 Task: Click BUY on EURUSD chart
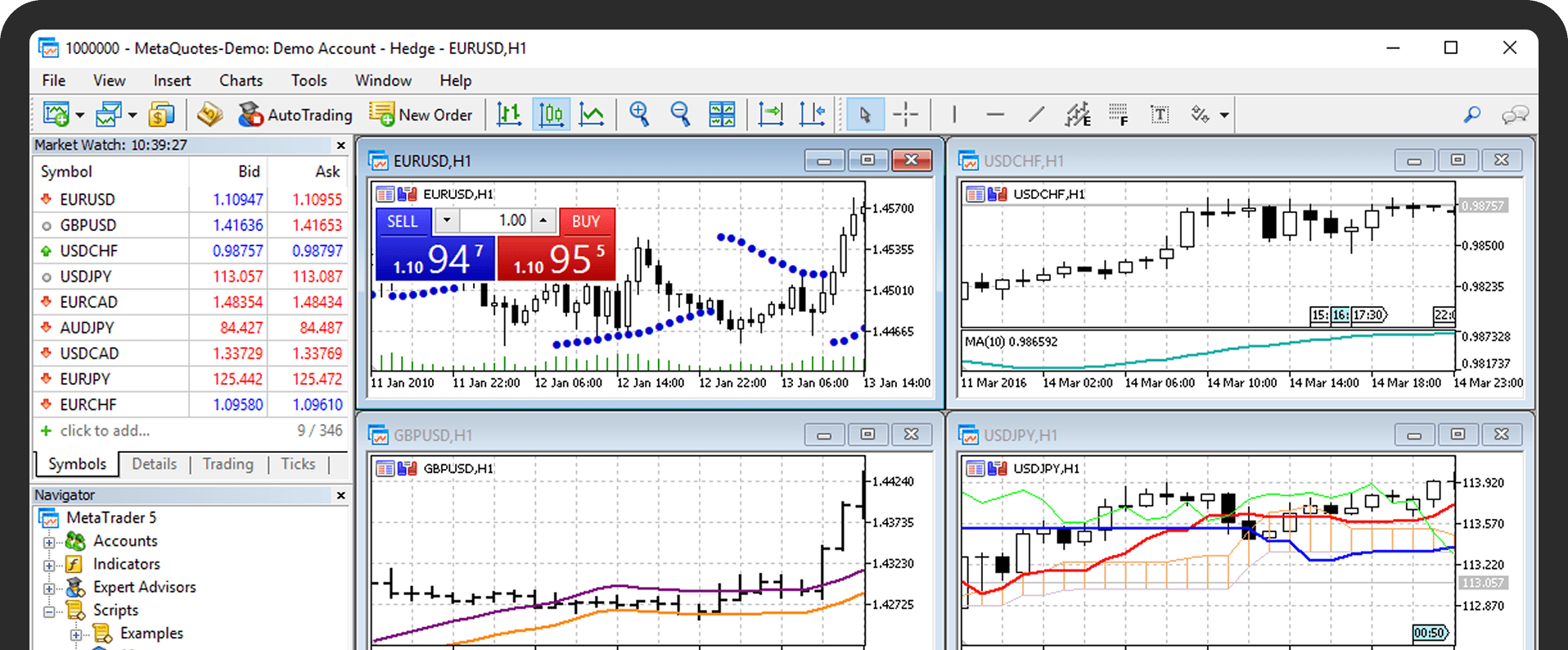pyautogui.click(x=586, y=221)
